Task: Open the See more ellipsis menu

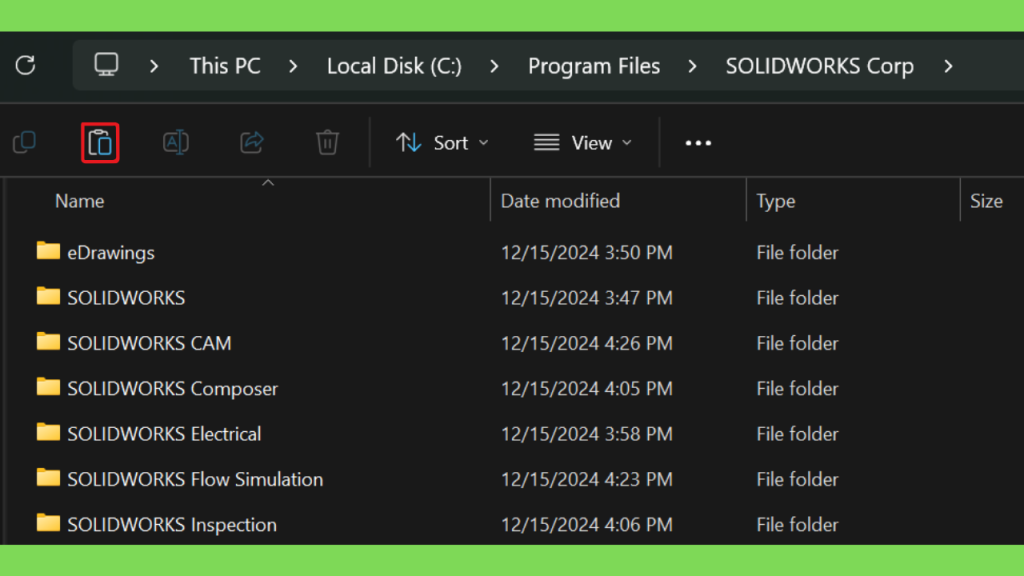Action: [698, 143]
